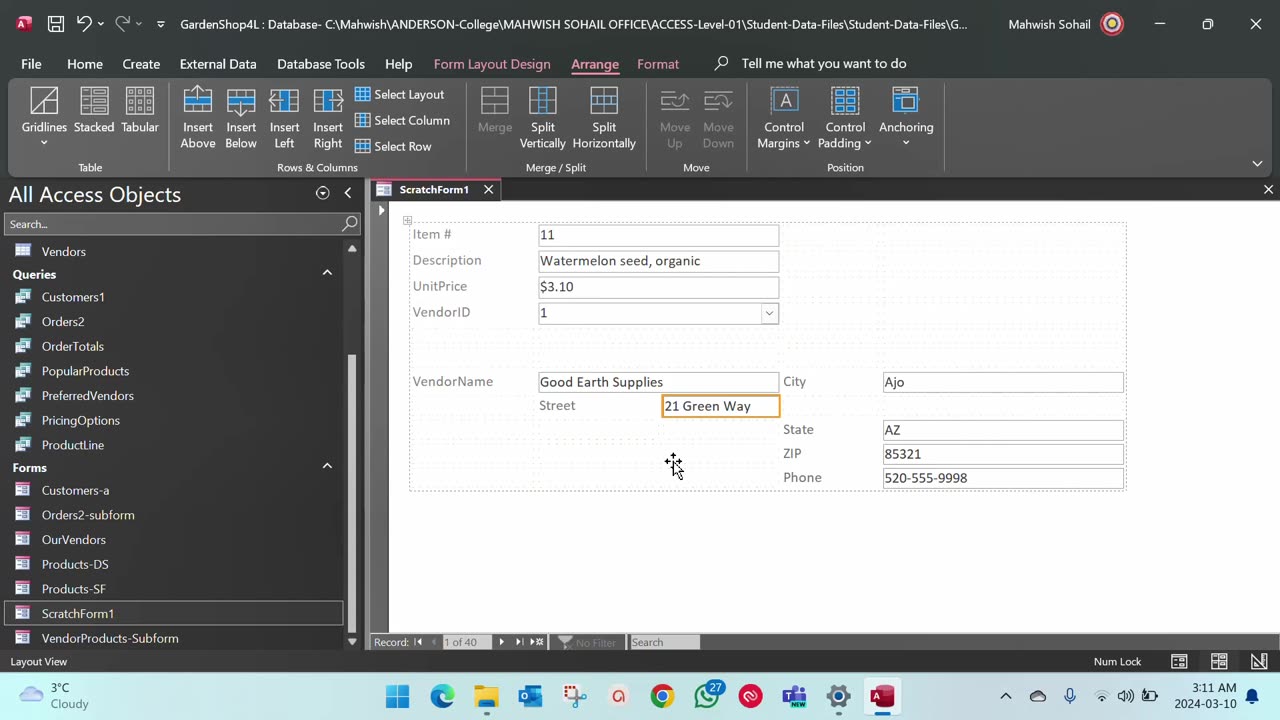Open the Windows Start menu
Viewport: 1280px width, 720px height.
point(397,696)
